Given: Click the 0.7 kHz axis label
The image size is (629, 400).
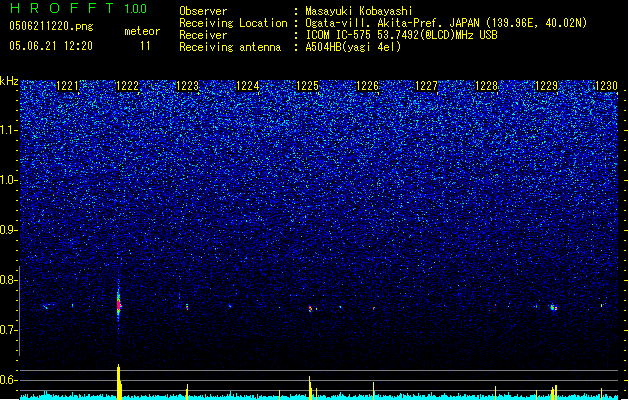Looking at the screenshot, I should click(x=8, y=330).
